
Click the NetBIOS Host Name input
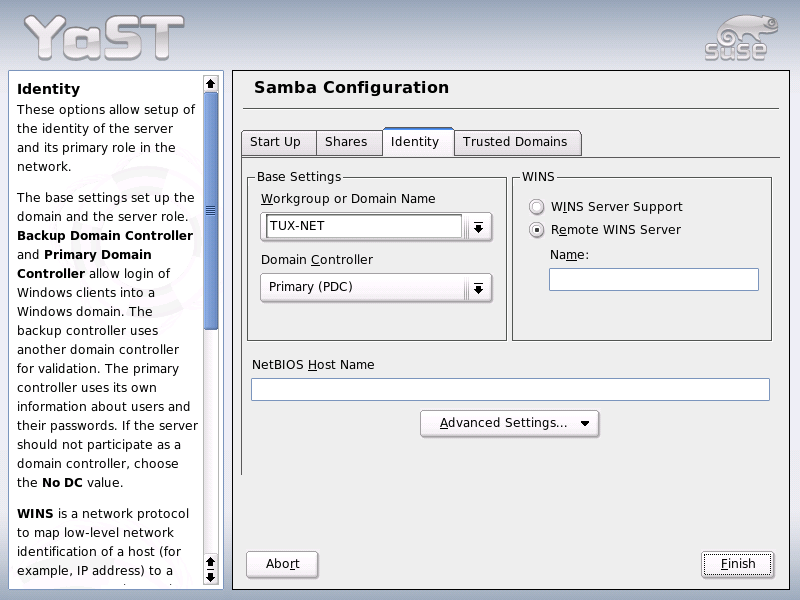point(510,389)
